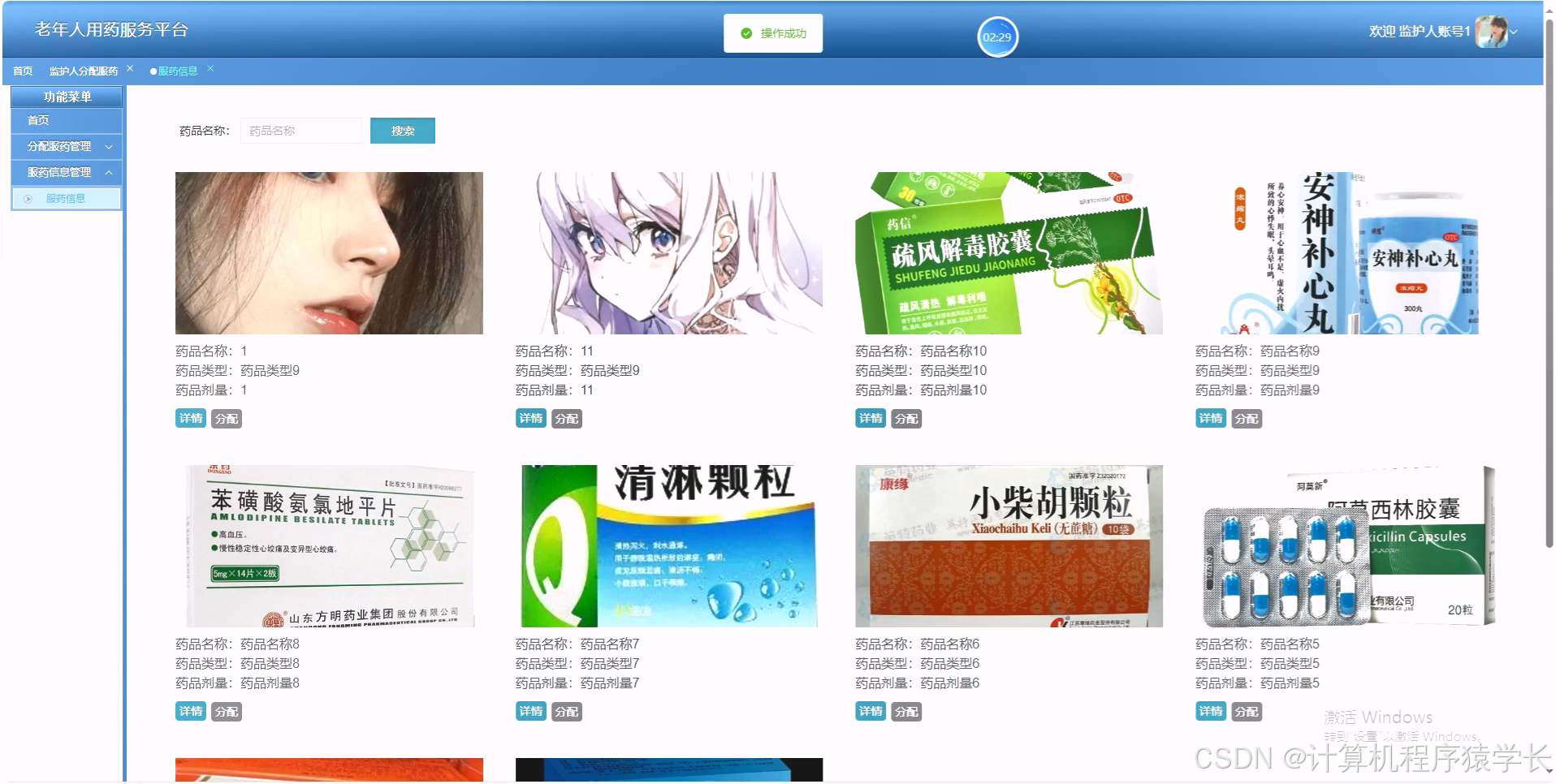Switch to the 首页 tab

[22, 71]
